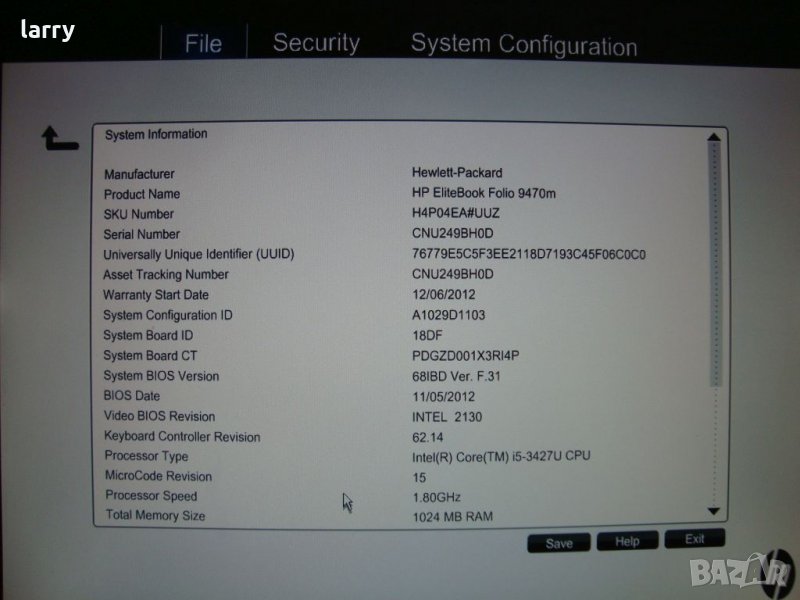800x600 pixels.
Task: Open the System Configuration tab
Action: pyautogui.click(x=523, y=45)
